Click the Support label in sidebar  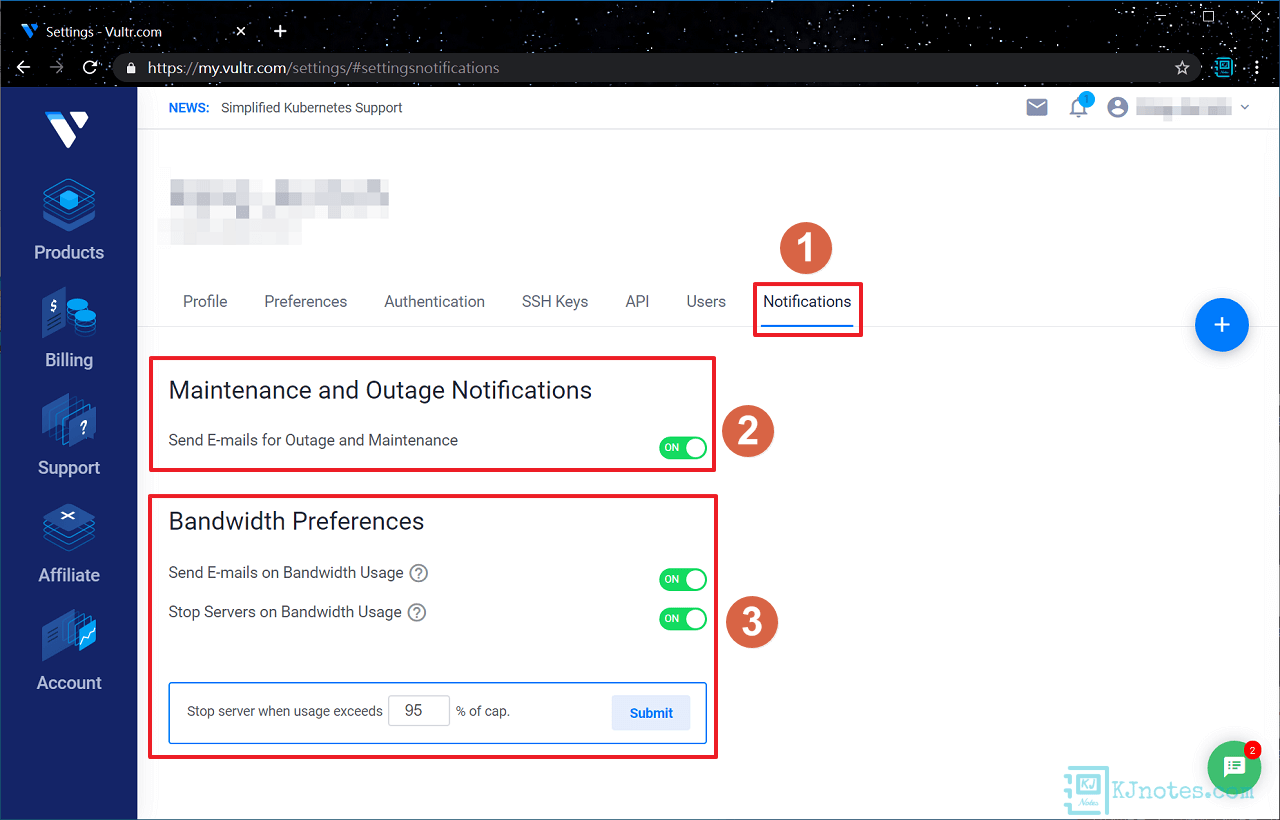[69, 467]
